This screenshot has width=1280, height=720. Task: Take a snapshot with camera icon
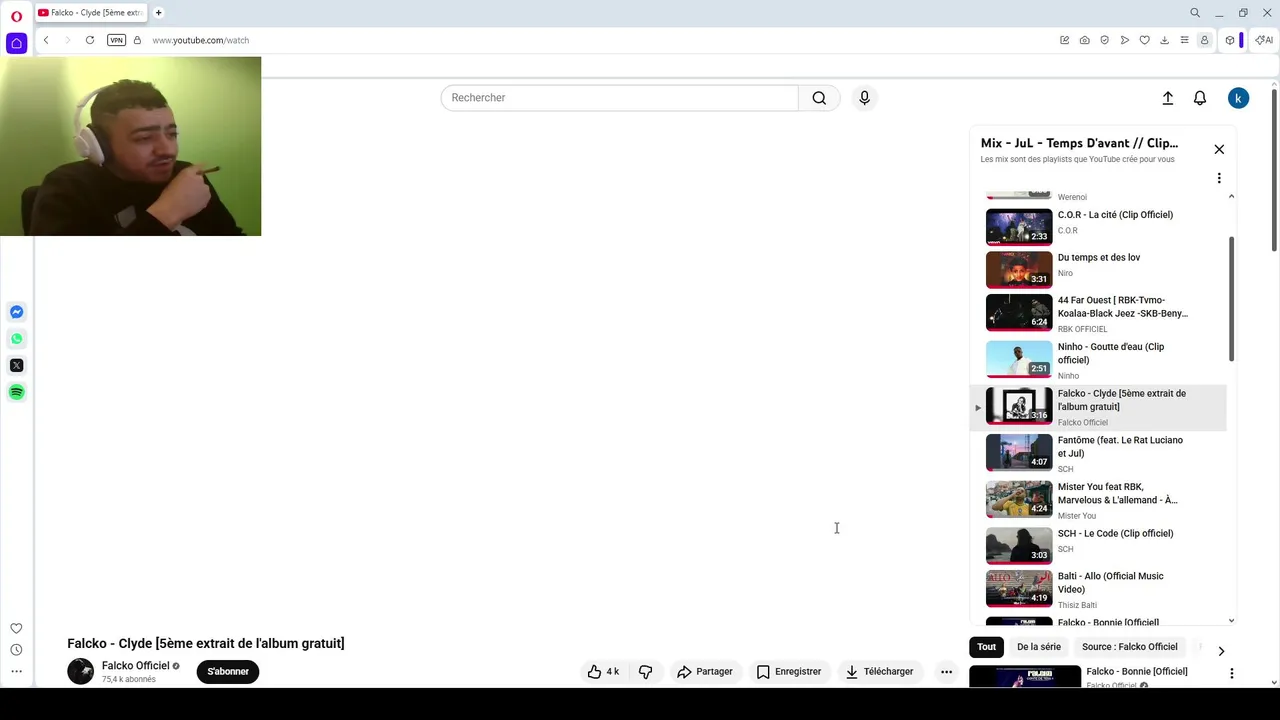[x=1085, y=40]
